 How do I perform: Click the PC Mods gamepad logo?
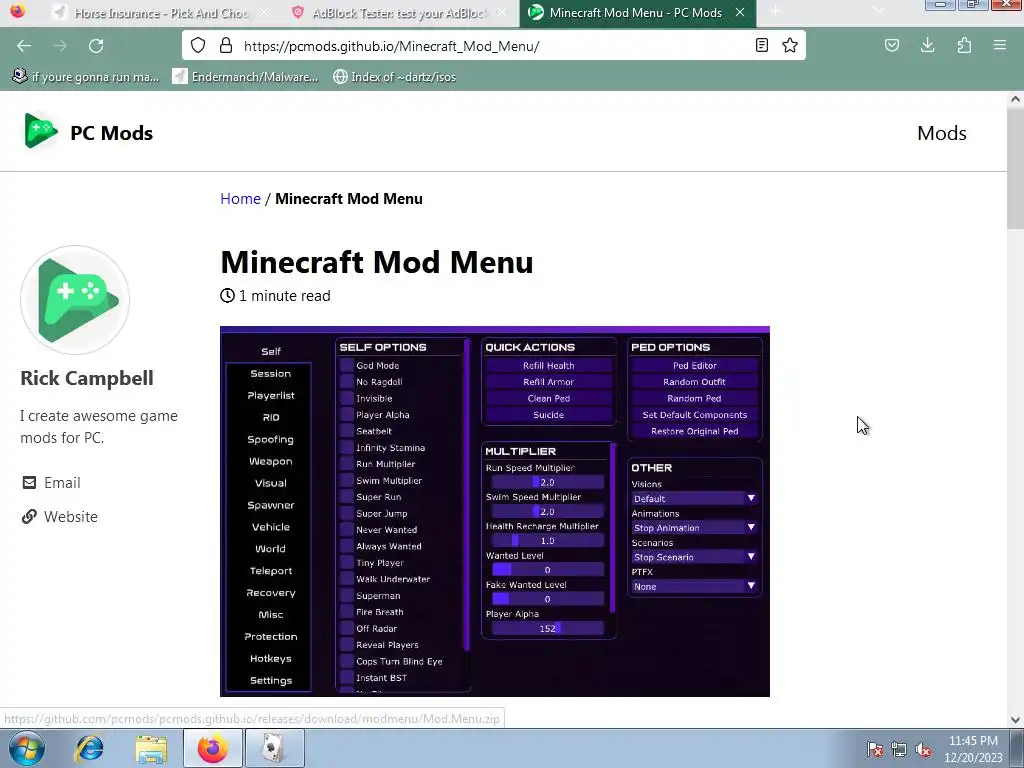pyautogui.click(x=40, y=131)
